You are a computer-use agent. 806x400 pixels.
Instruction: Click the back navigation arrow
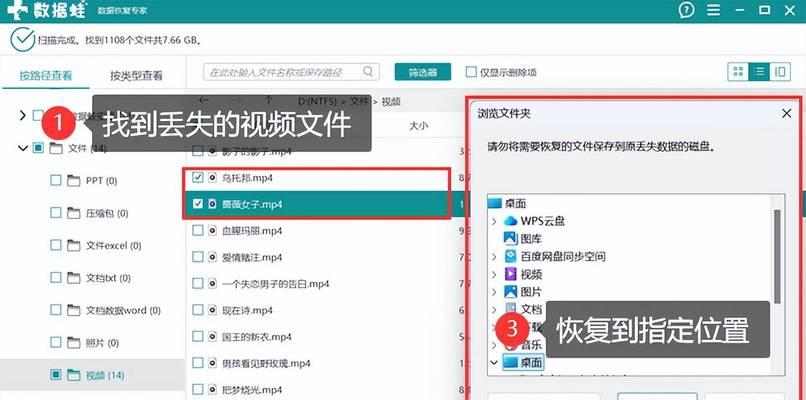pos(204,100)
